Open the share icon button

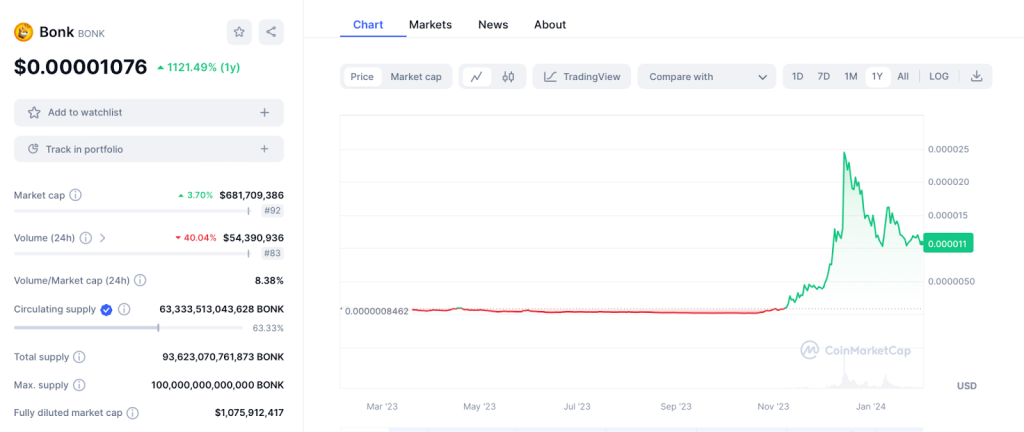(x=271, y=32)
